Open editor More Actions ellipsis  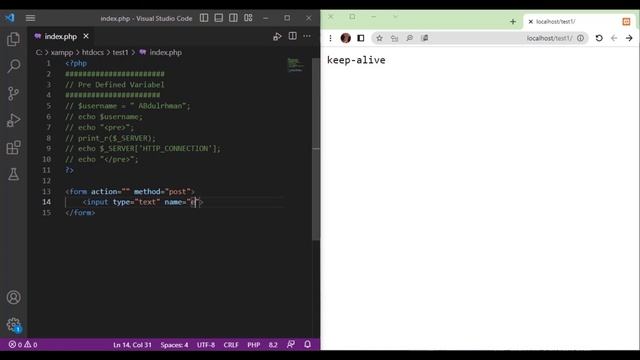point(307,36)
